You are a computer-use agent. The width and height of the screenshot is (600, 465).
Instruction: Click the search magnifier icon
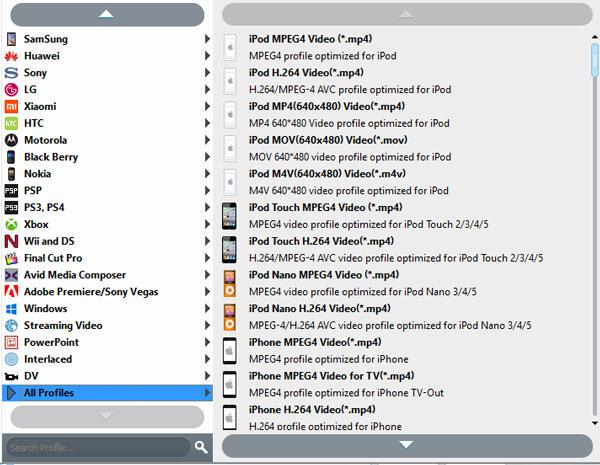click(x=201, y=447)
